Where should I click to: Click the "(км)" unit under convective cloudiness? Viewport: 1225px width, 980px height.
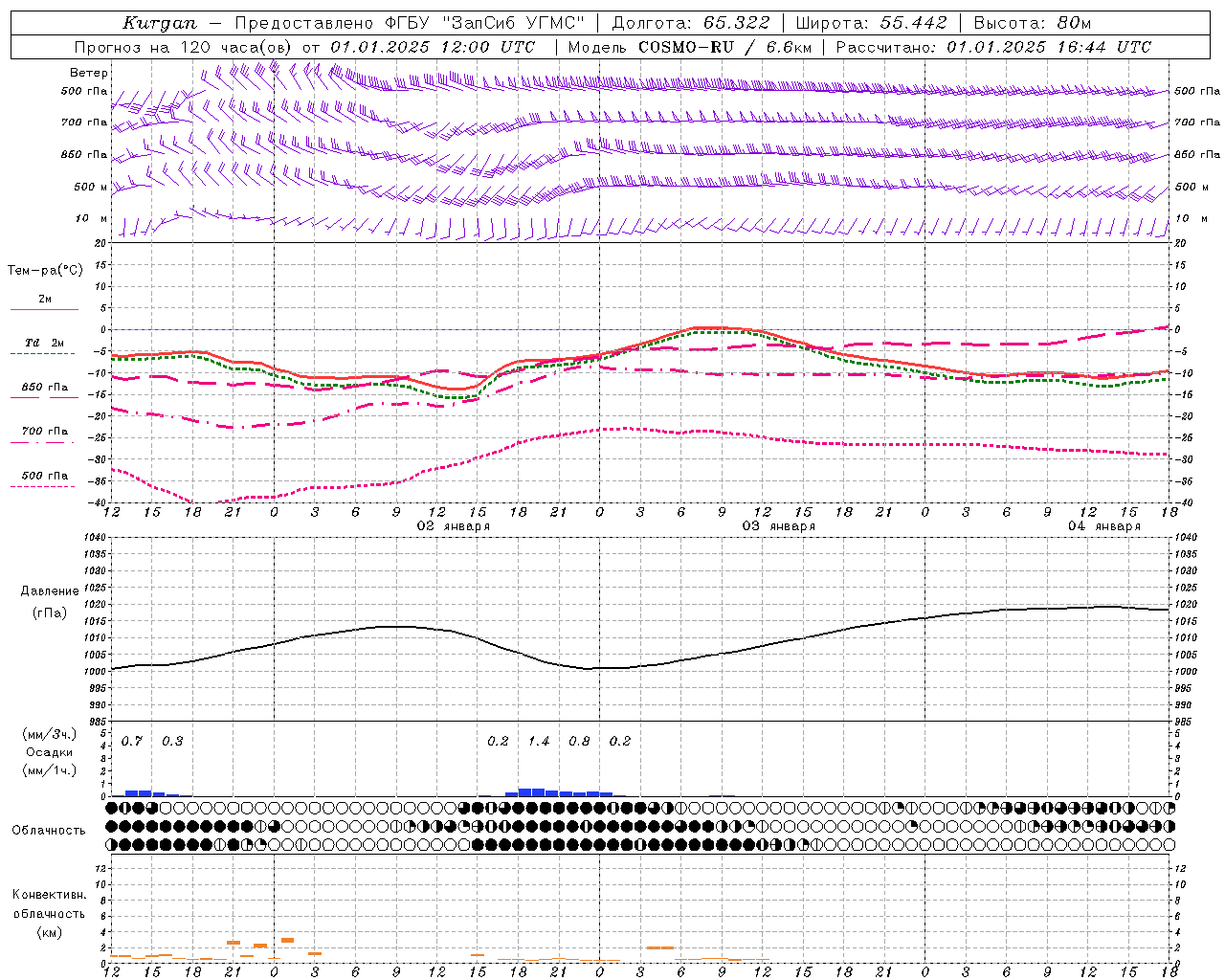tap(49, 933)
